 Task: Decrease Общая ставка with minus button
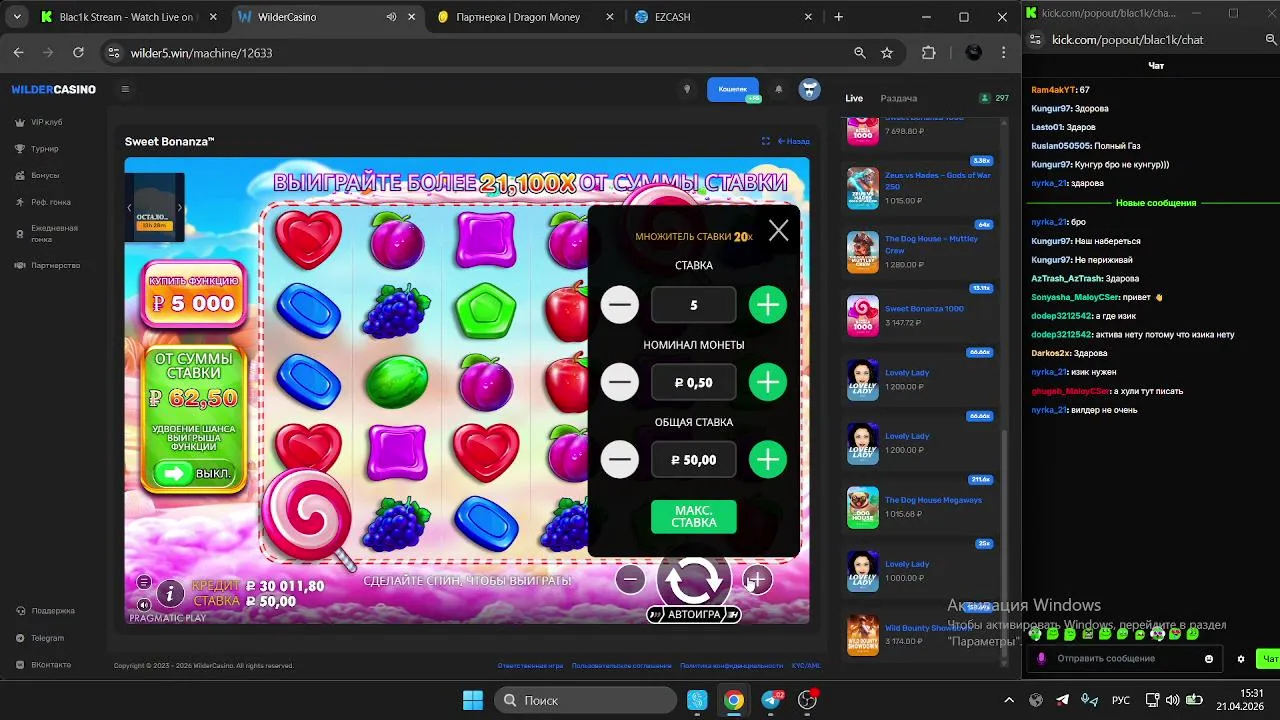coord(620,459)
